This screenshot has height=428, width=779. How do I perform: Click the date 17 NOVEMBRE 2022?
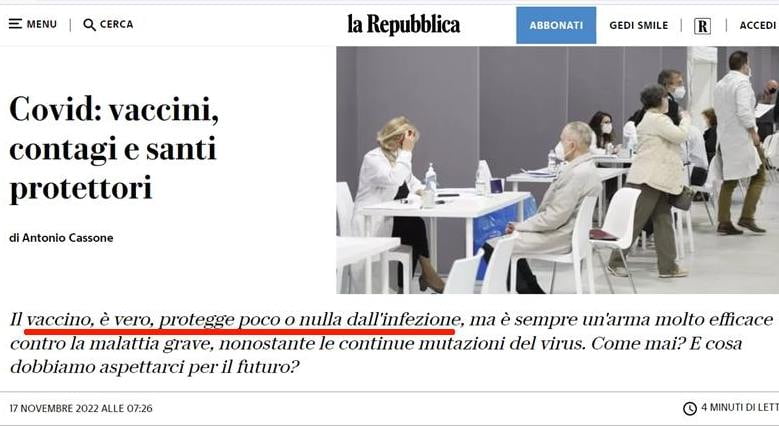point(54,409)
